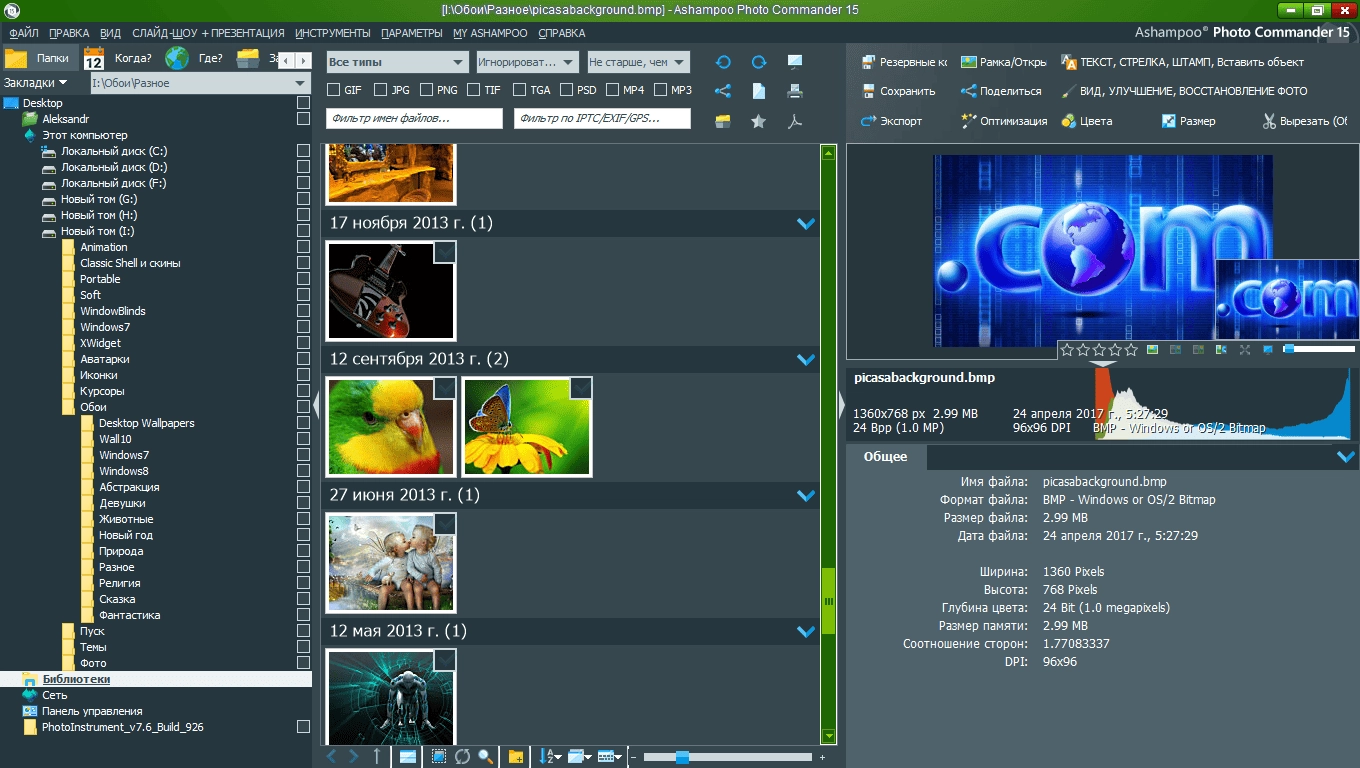Click the printer icon

[795, 91]
